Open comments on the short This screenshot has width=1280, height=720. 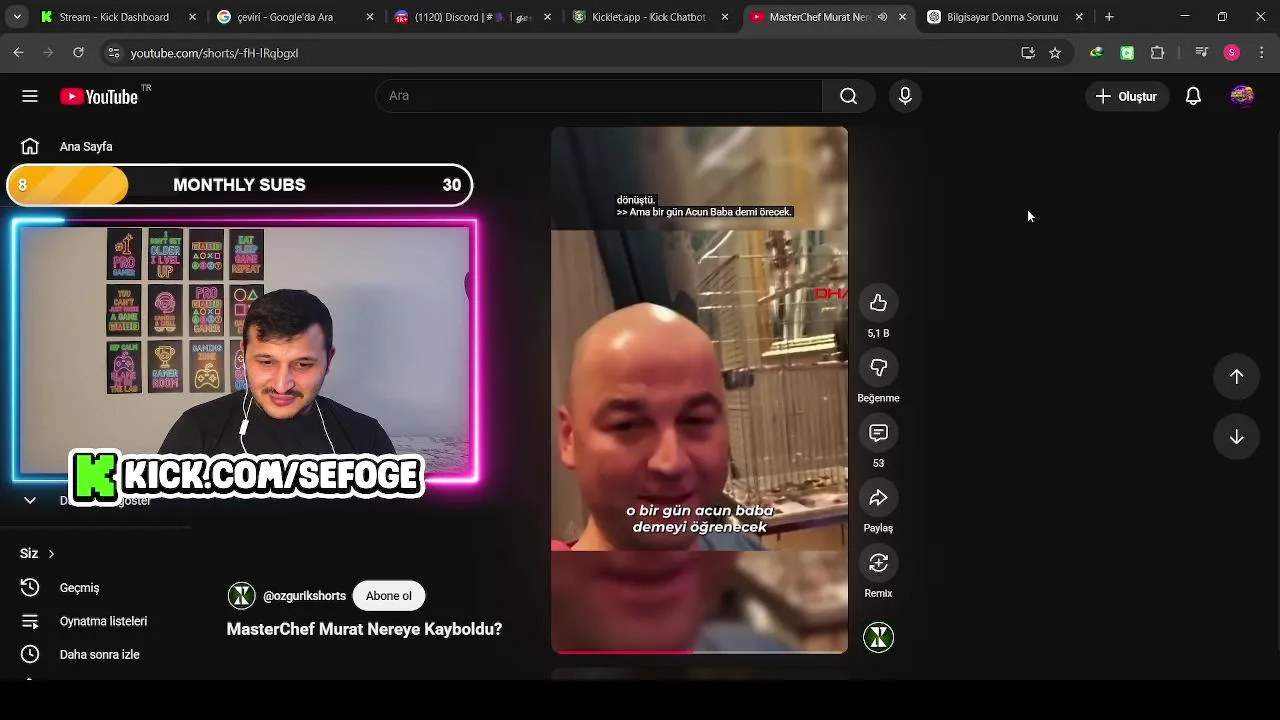point(878,433)
